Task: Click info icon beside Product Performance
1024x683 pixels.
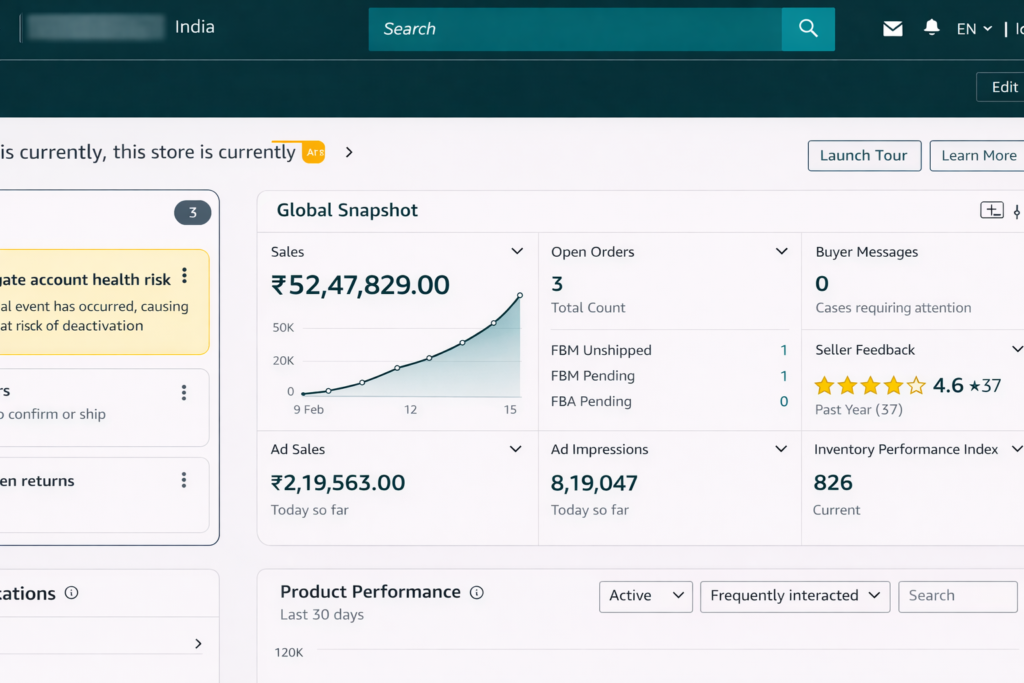Action: [477, 592]
